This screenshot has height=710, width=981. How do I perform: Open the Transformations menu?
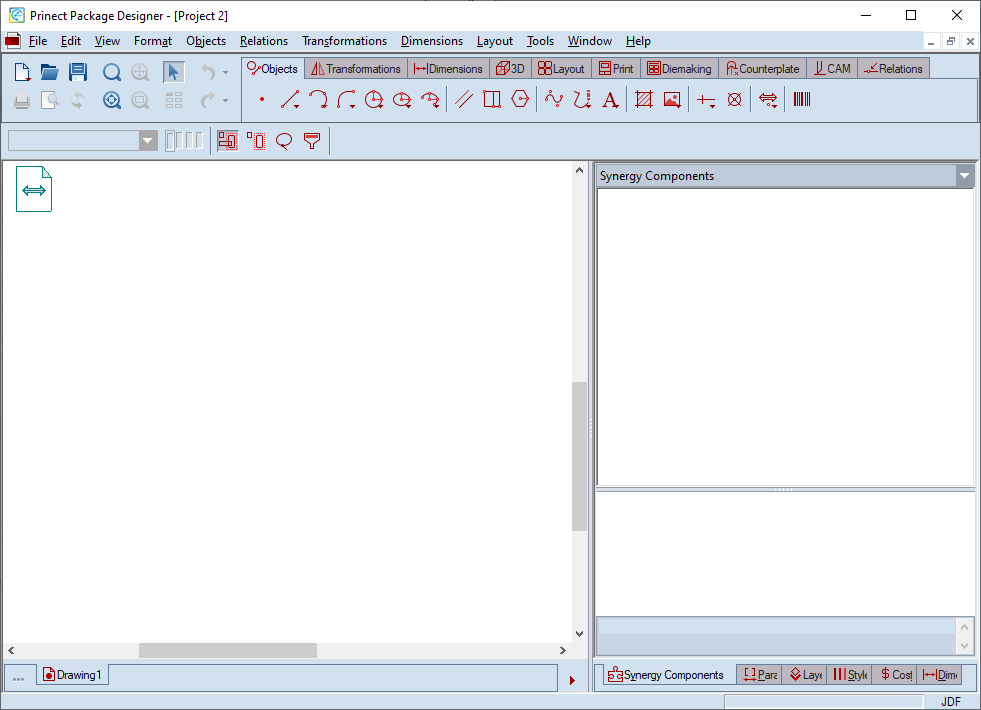coord(345,41)
